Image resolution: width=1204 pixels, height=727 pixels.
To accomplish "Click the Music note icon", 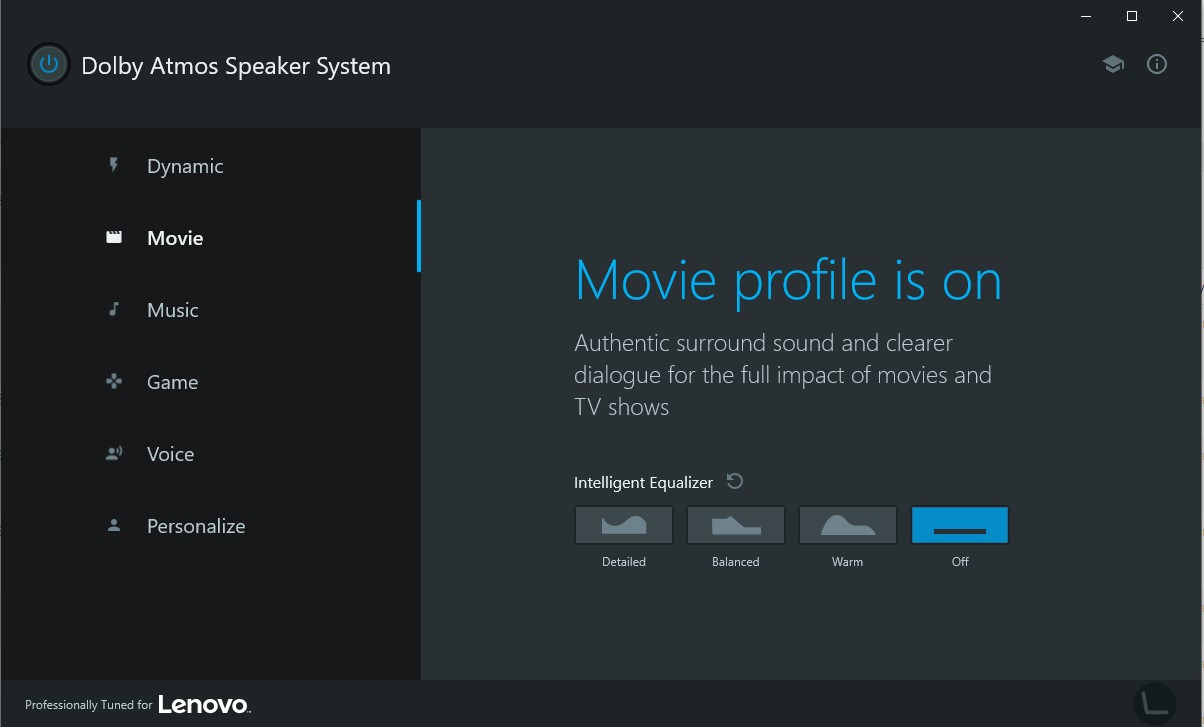I will point(114,309).
